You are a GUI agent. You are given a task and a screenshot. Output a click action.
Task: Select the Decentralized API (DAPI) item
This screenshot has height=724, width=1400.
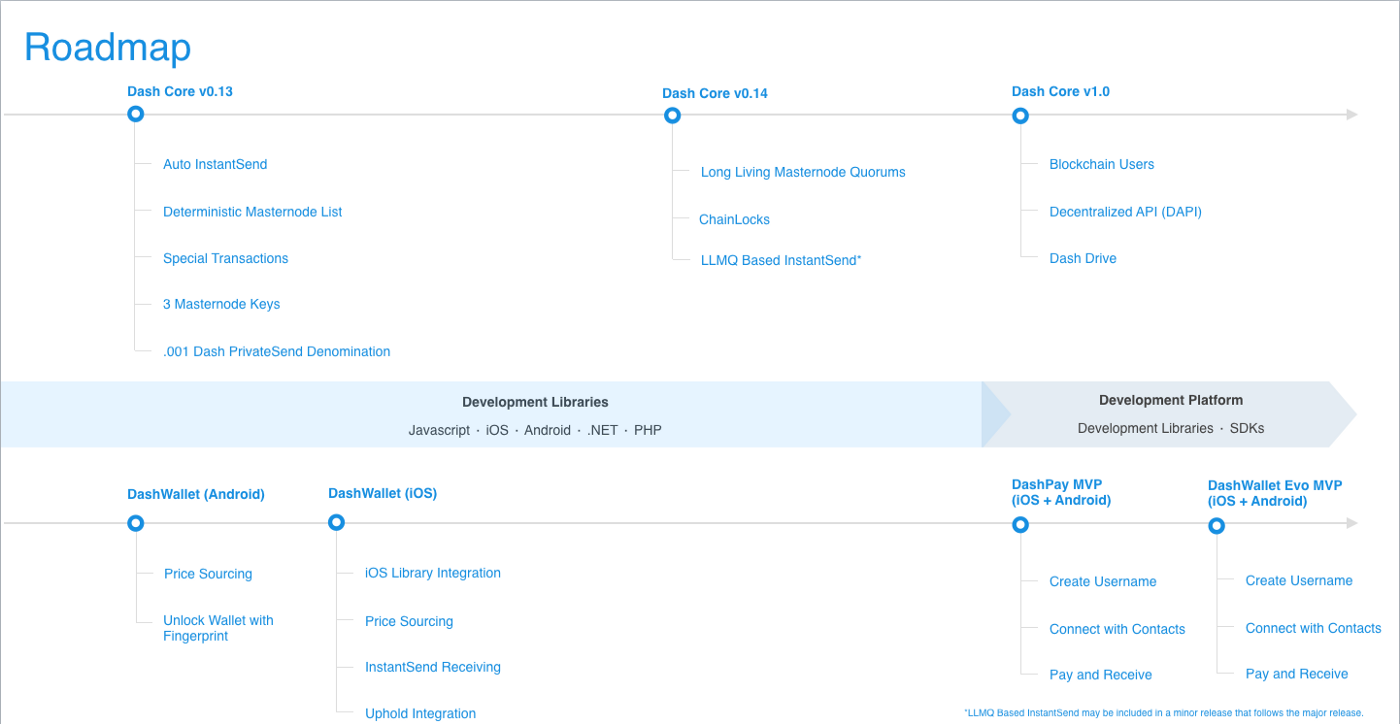tap(1126, 212)
